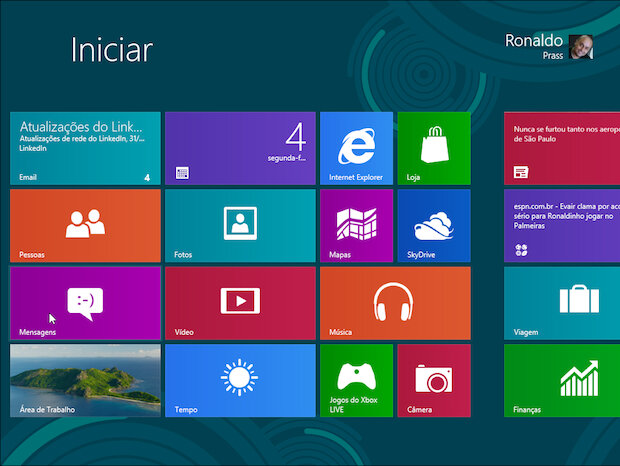Click the segunda-f... weekday text
The height and width of the screenshot is (466, 620).
click(x=287, y=158)
